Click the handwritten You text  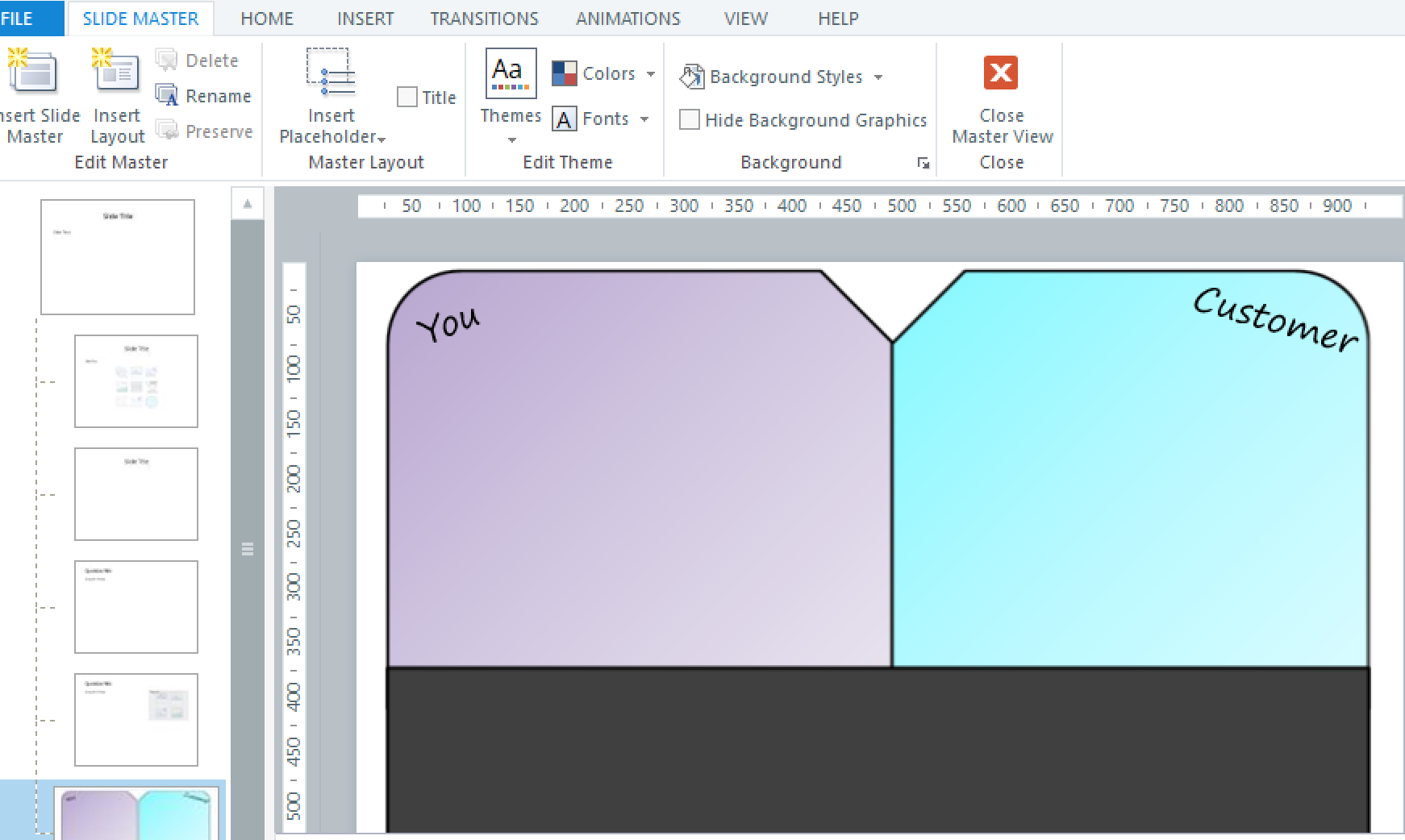[x=448, y=324]
